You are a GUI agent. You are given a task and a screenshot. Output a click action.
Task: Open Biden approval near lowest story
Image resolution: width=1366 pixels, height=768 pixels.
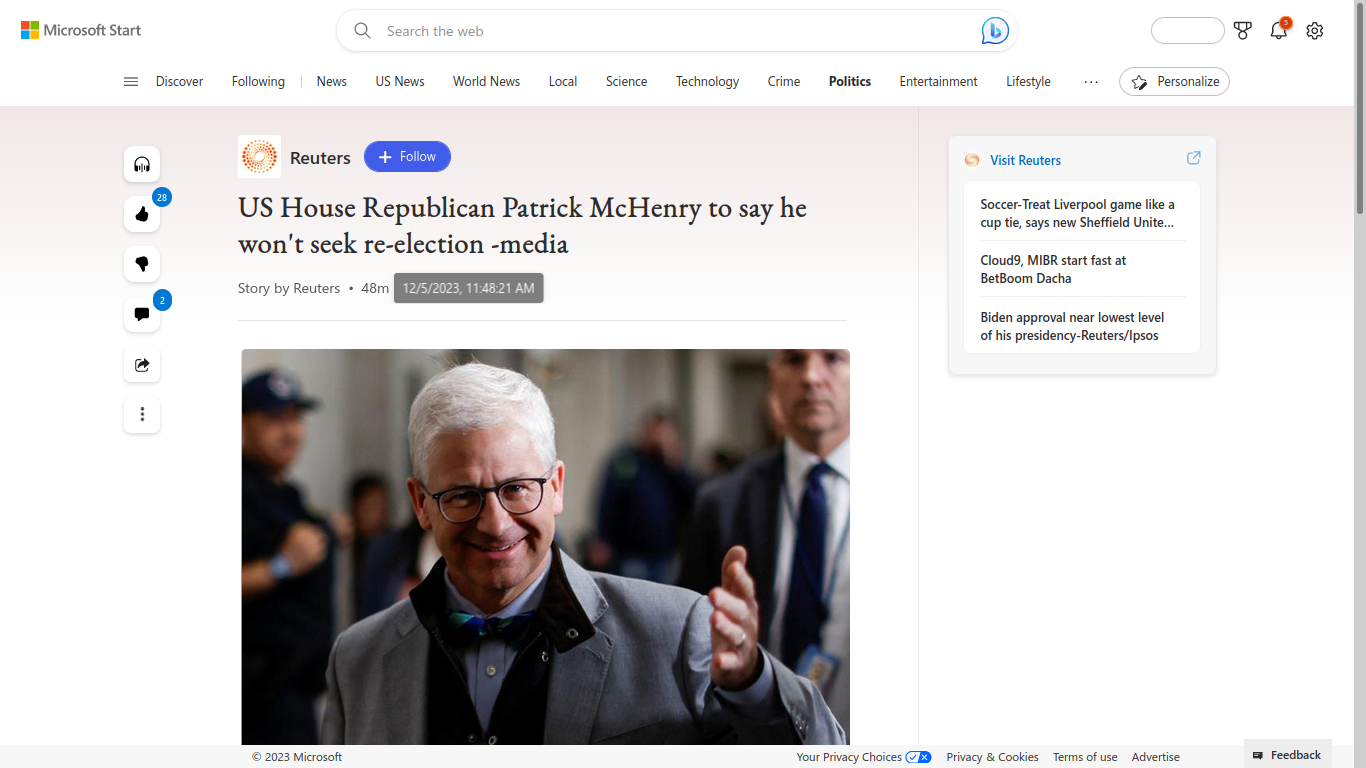[x=1072, y=326]
